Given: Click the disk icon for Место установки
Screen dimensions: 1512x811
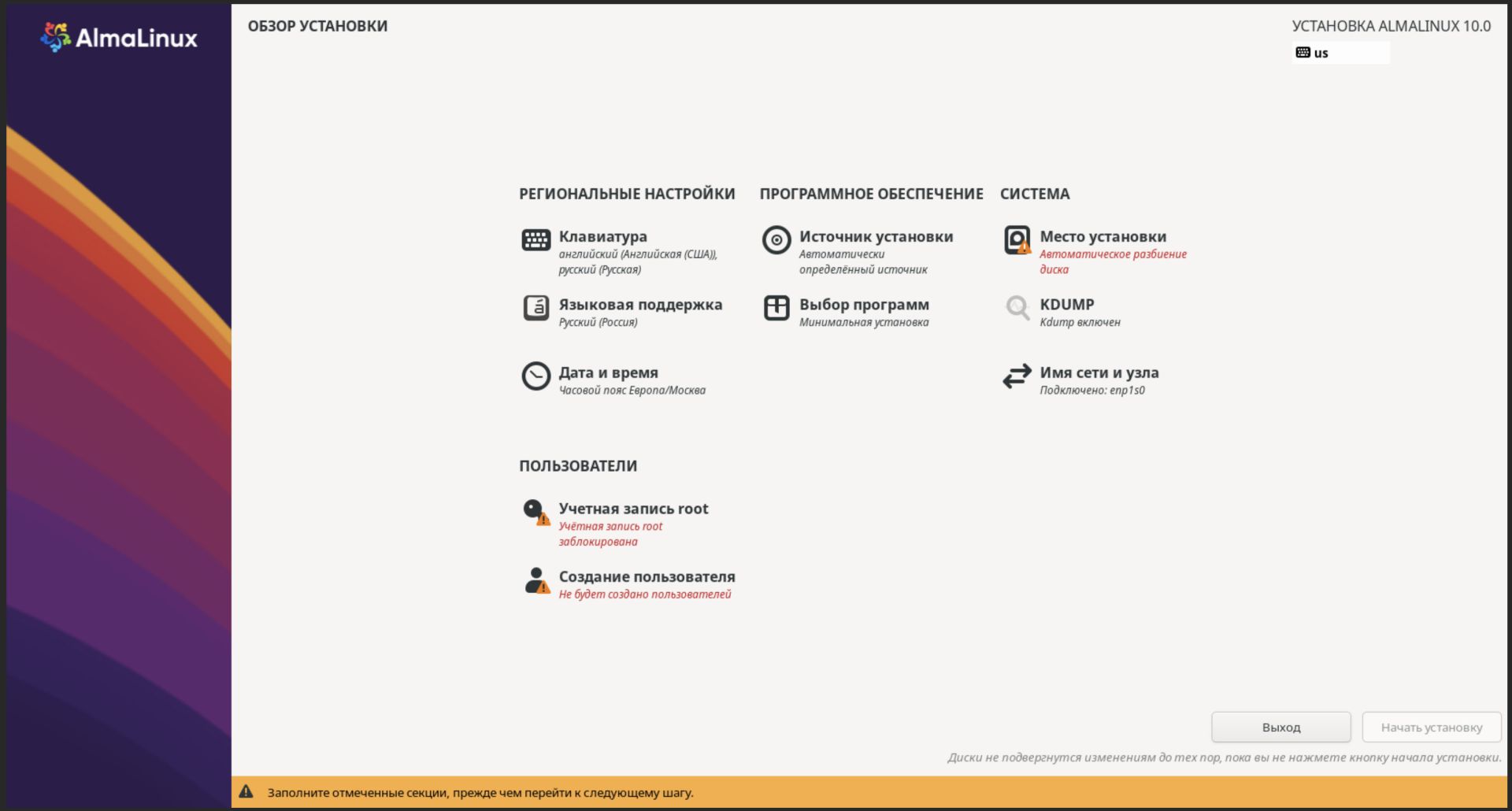Looking at the screenshot, I should click(1017, 239).
